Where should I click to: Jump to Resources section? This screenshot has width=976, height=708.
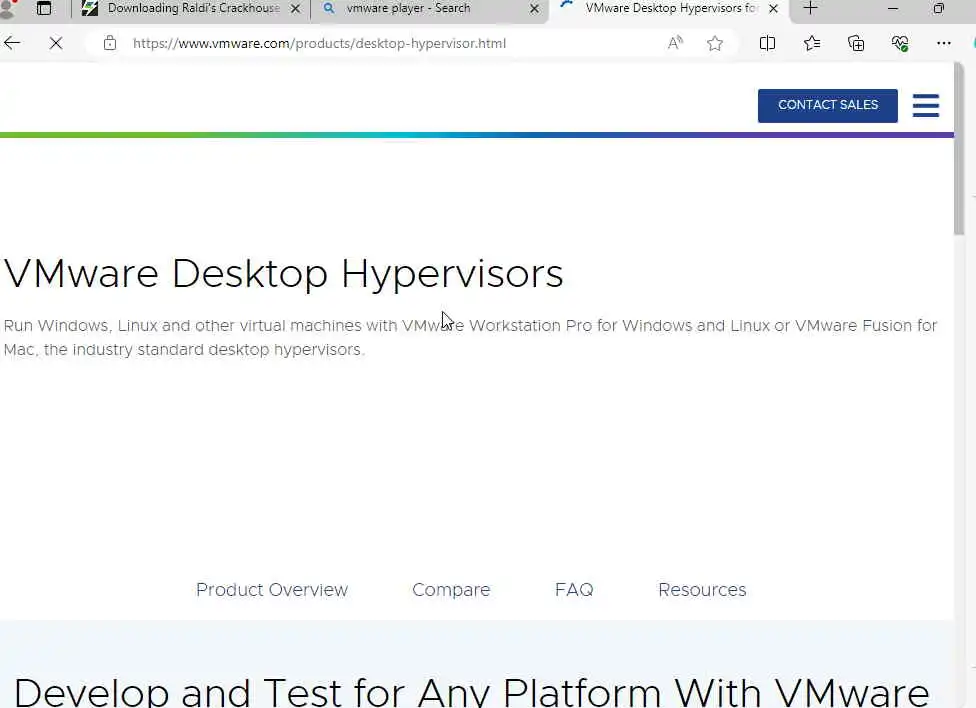(702, 590)
